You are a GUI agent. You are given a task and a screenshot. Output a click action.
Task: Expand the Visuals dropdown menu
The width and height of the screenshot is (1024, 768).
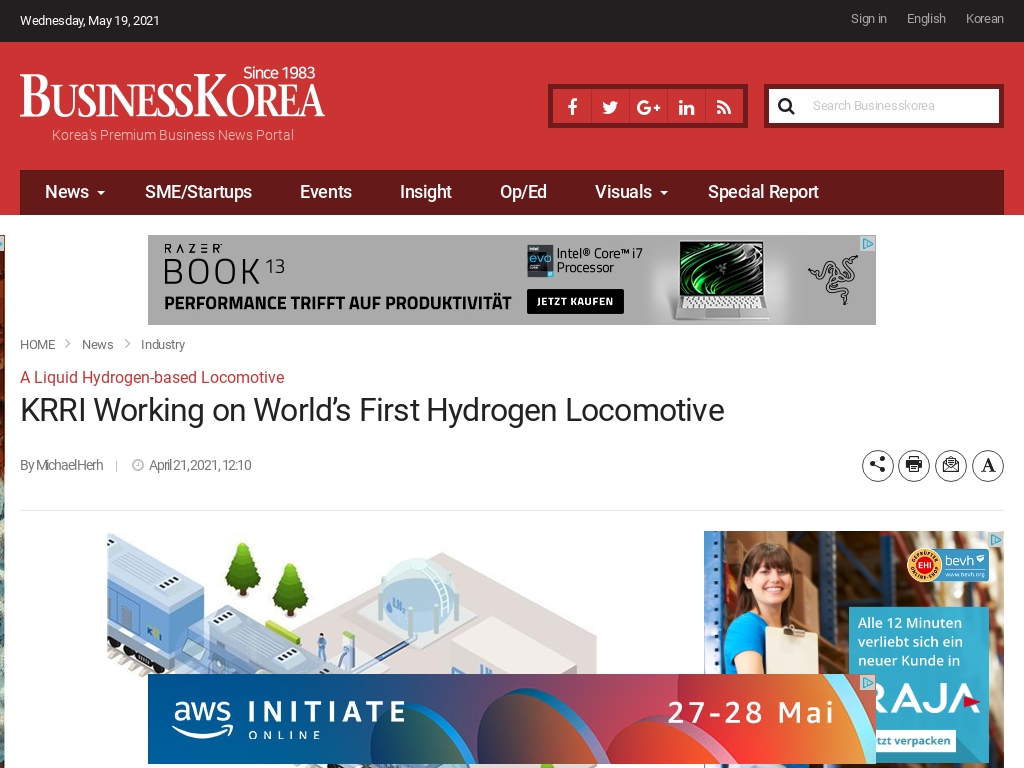point(631,192)
